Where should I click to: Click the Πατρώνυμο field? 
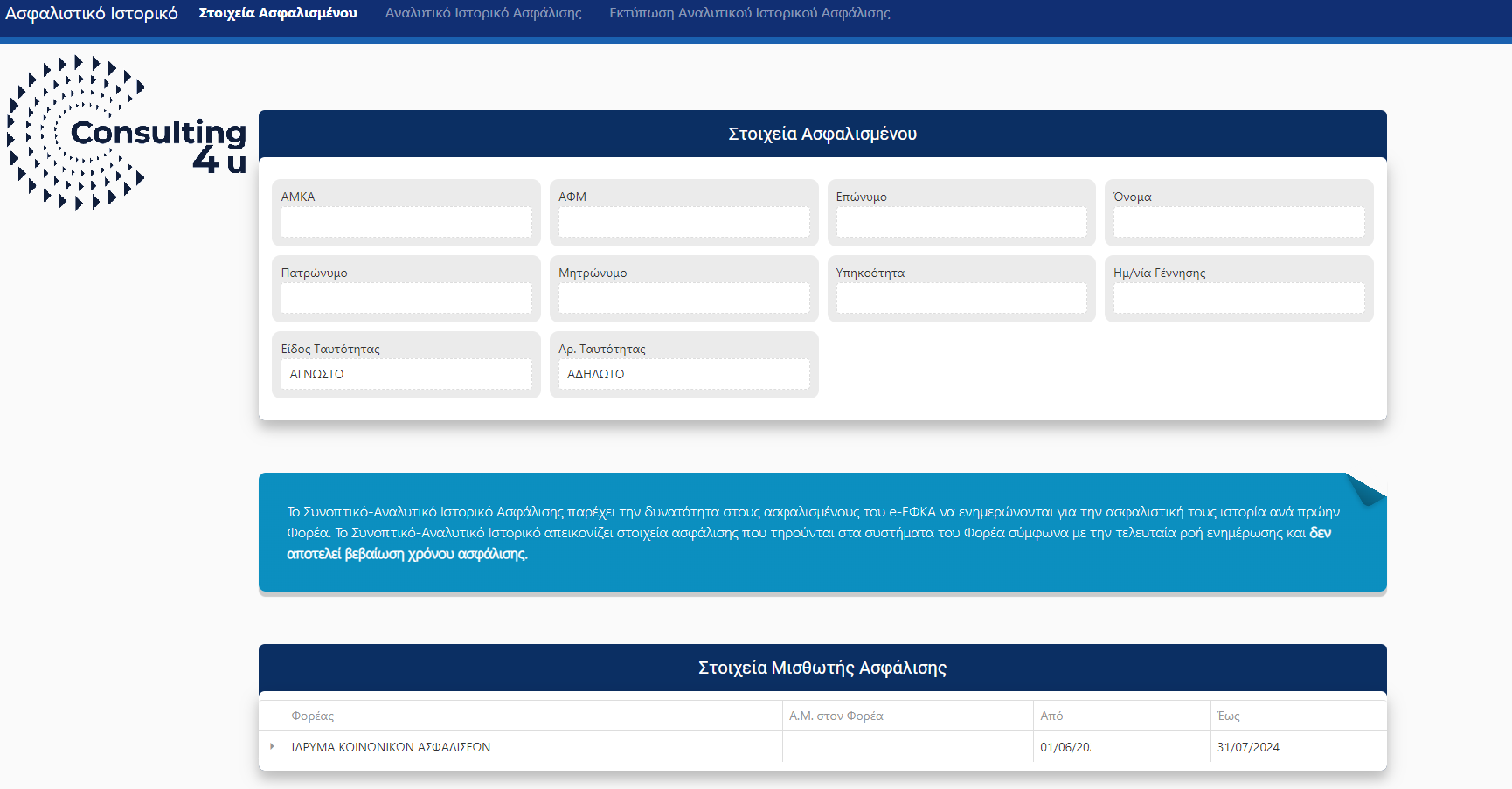(x=406, y=298)
